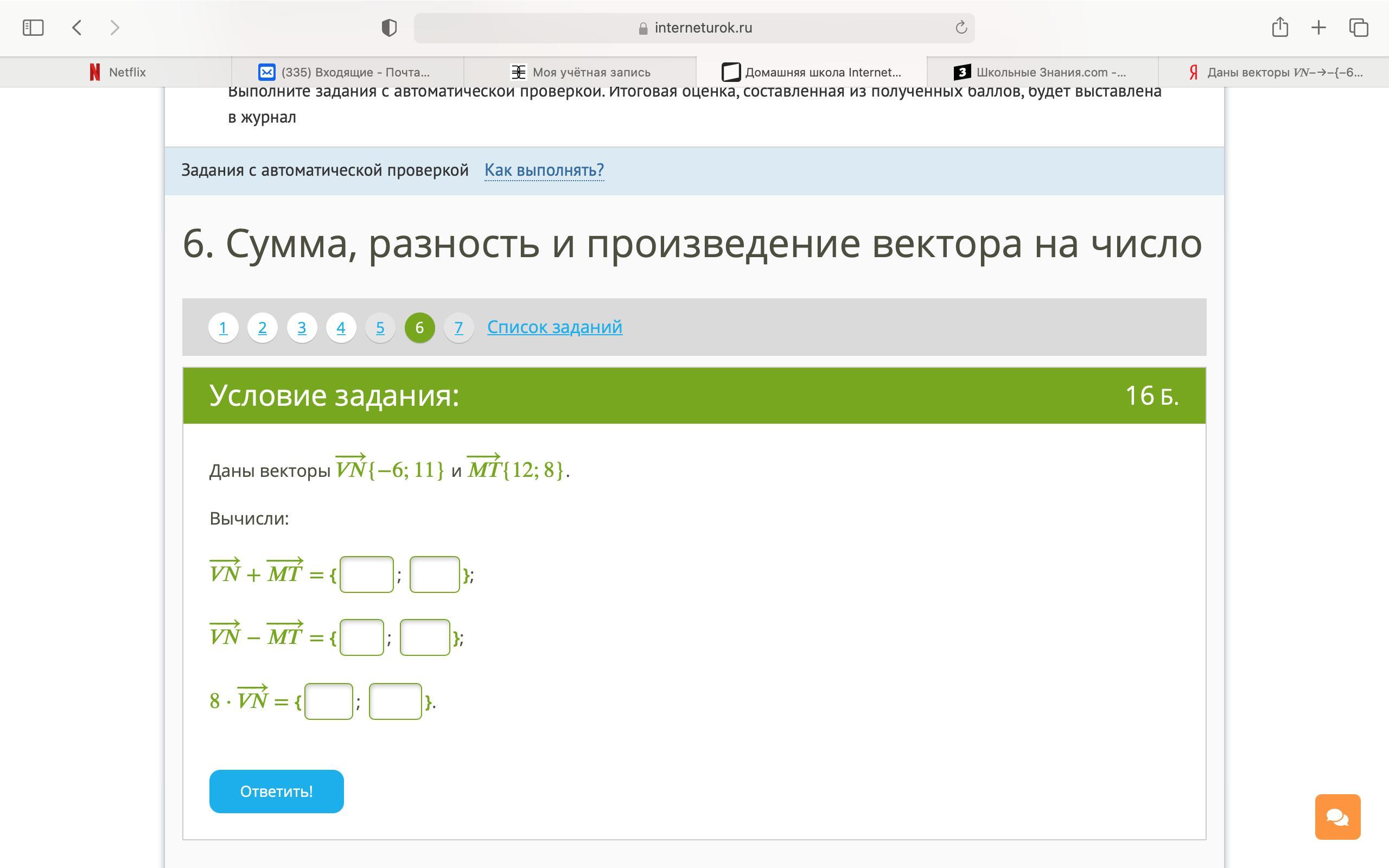
Task: Show the tab overview icon
Action: coord(1358,28)
